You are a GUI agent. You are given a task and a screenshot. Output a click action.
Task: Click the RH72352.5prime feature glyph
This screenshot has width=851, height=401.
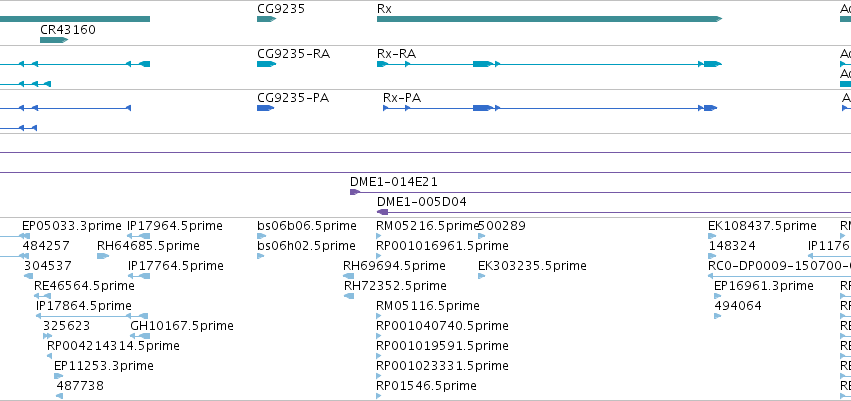click(x=348, y=296)
